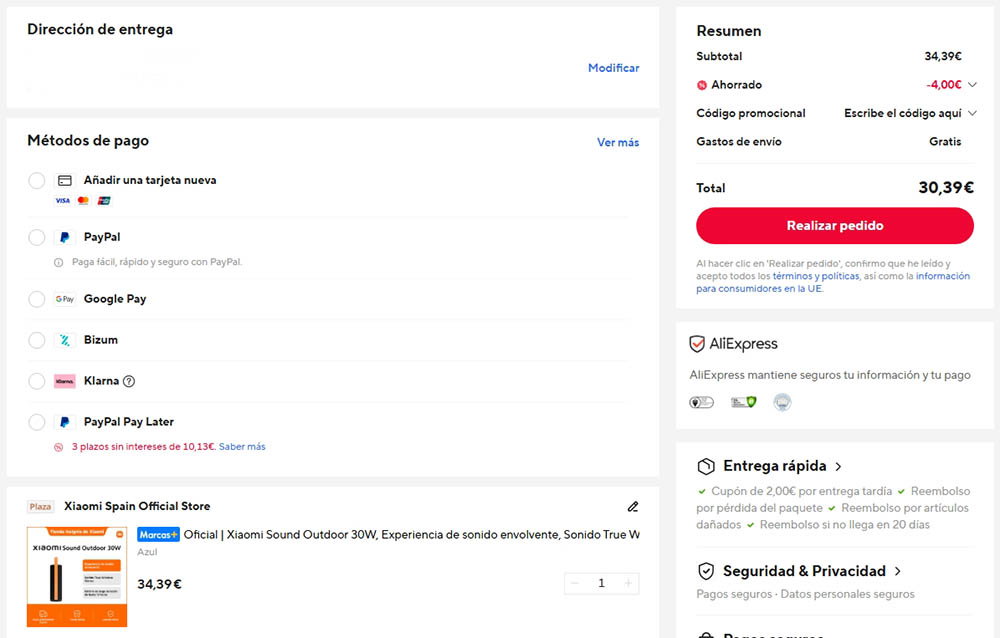1000x638 pixels.
Task: Open Xiaomi Spain Official Store name
Action: (137, 506)
